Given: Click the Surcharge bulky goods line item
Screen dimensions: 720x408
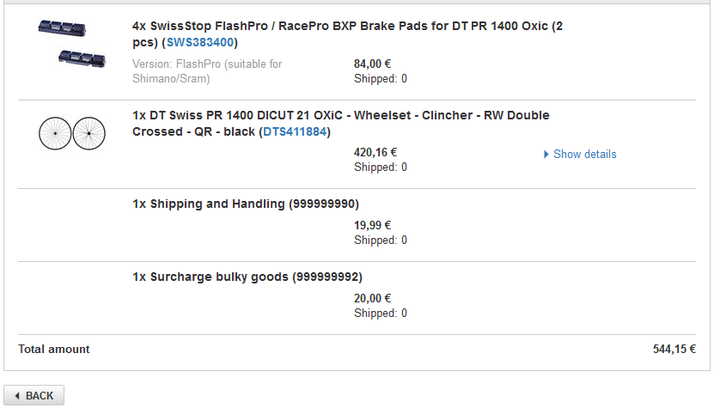Looking at the screenshot, I should pyautogui.click(x=248, y=277).
